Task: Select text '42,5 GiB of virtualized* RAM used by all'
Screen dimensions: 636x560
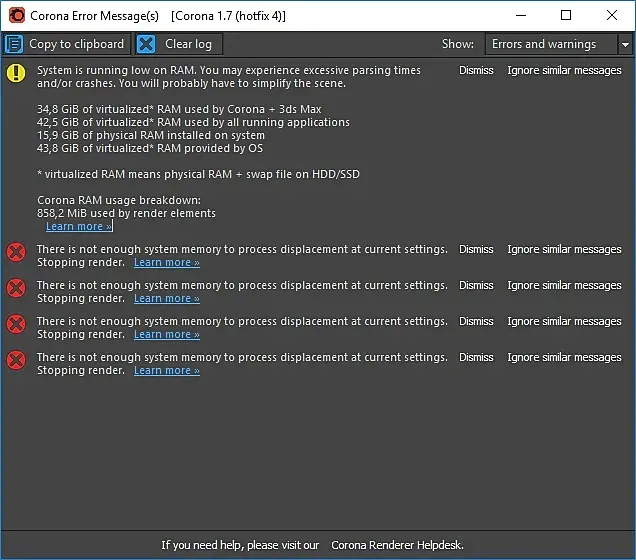Action: [137, 122]
